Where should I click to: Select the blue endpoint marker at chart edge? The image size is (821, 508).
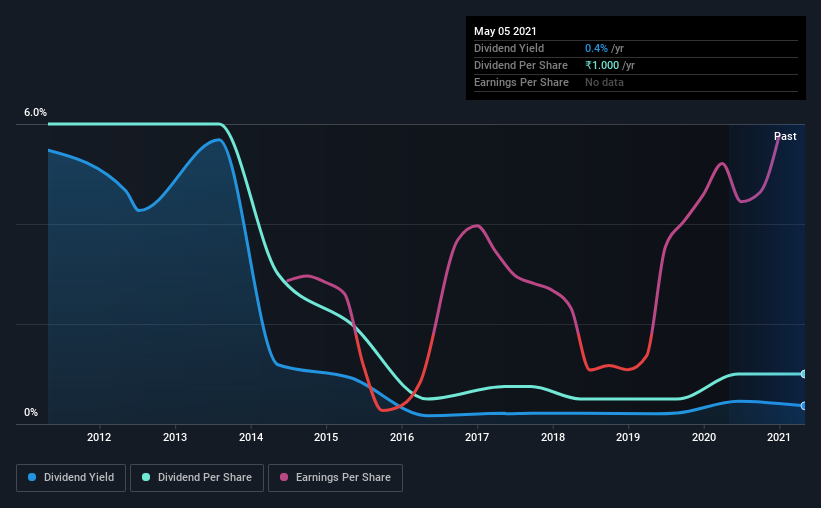coord(803,406)
